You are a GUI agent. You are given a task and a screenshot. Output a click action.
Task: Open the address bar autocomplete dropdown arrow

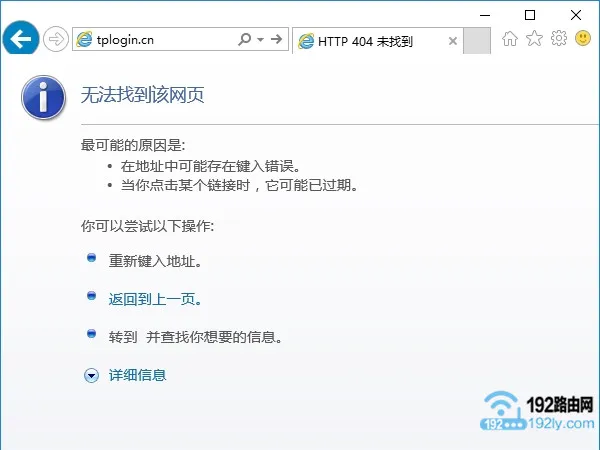pos(261,40)
